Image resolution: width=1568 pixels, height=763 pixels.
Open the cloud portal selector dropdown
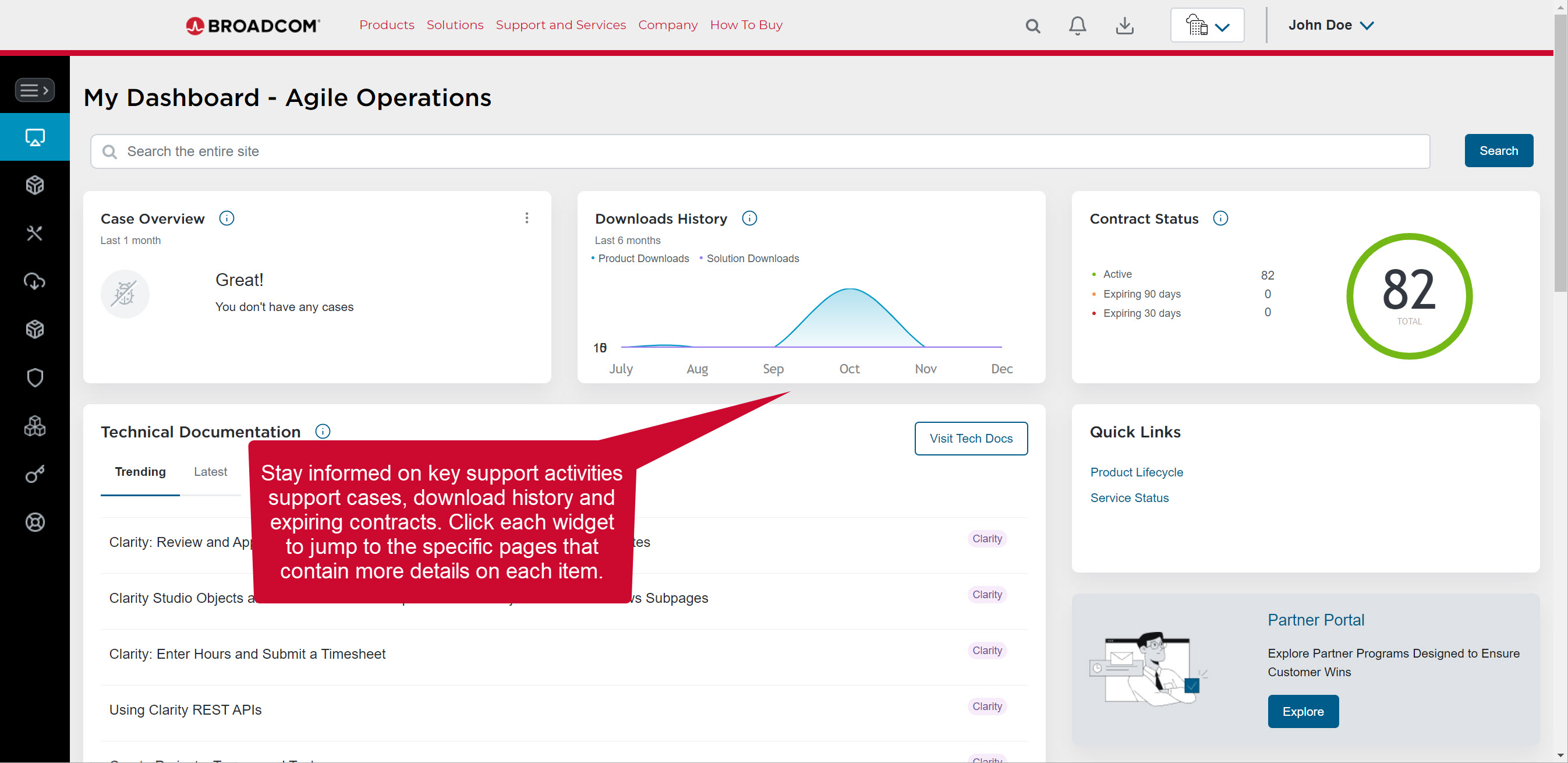[x=1206, y=26]
